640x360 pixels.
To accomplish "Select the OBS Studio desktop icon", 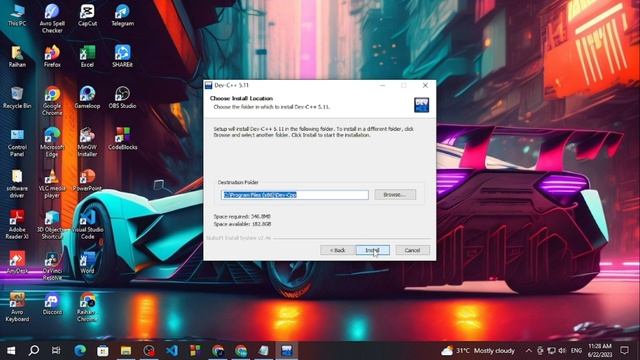I will (122, 98).
